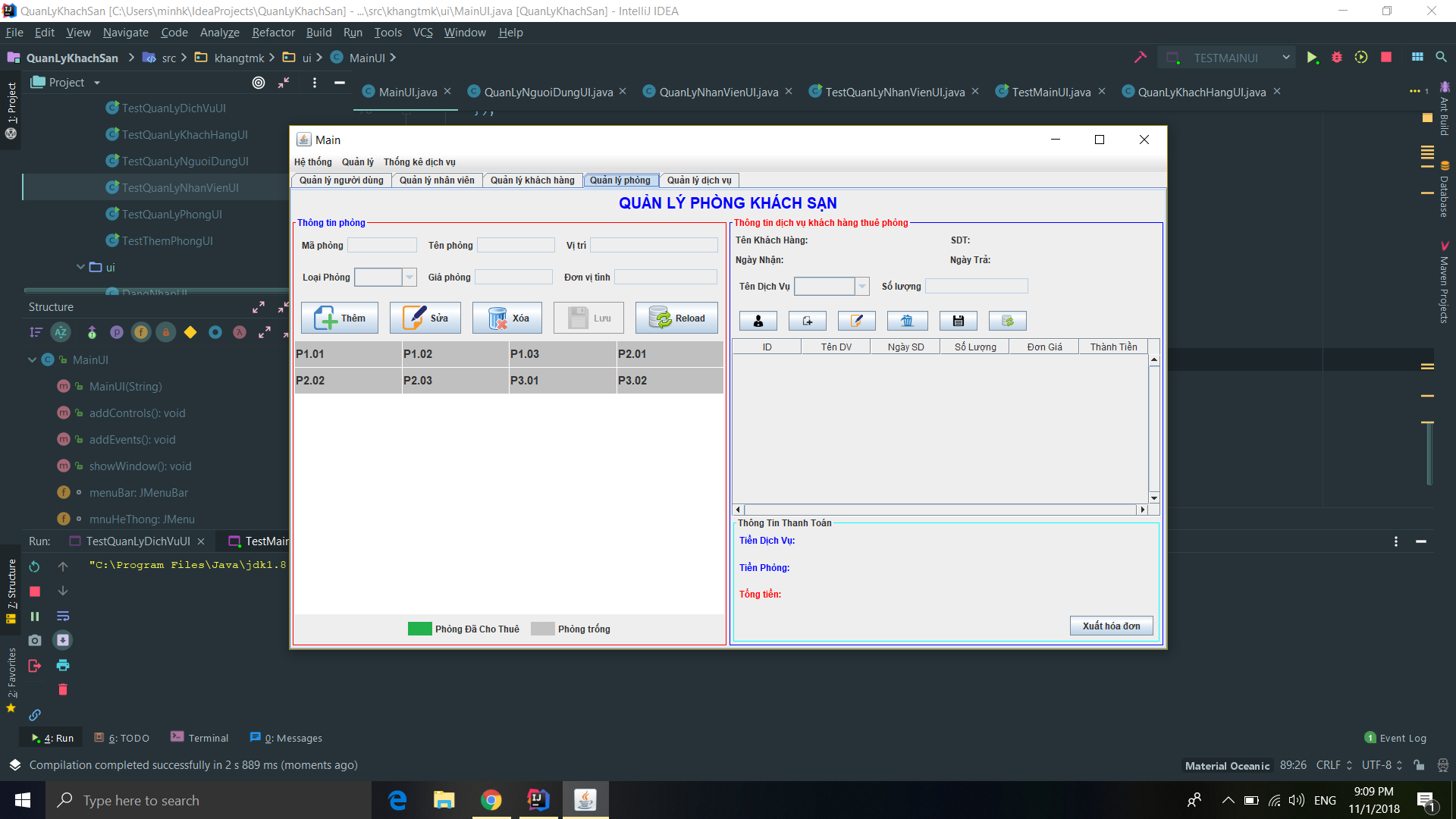The image size is (1456, 819).
Task: Click the add-service document plus icon
Action: pyautogui.click(x=807, y=321)
